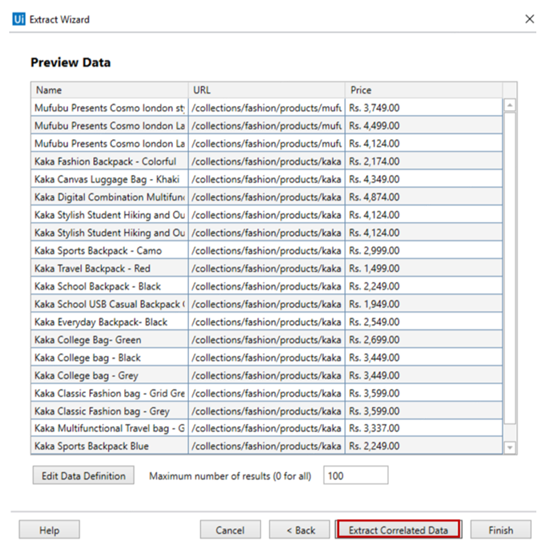Select the Rs. 2,549.00 price cell
554x547 pixels.
point(424,322)
